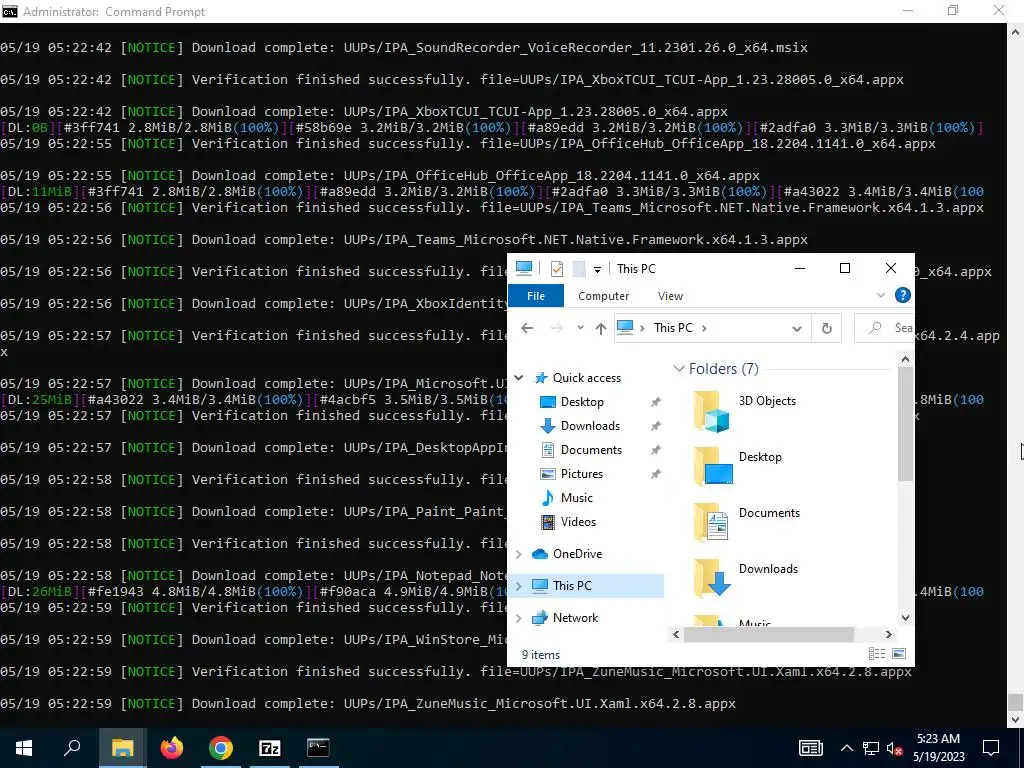Screen dimensions: 1024x768
Task: Select Videos in navigation pane
Action: coord(578,522)
